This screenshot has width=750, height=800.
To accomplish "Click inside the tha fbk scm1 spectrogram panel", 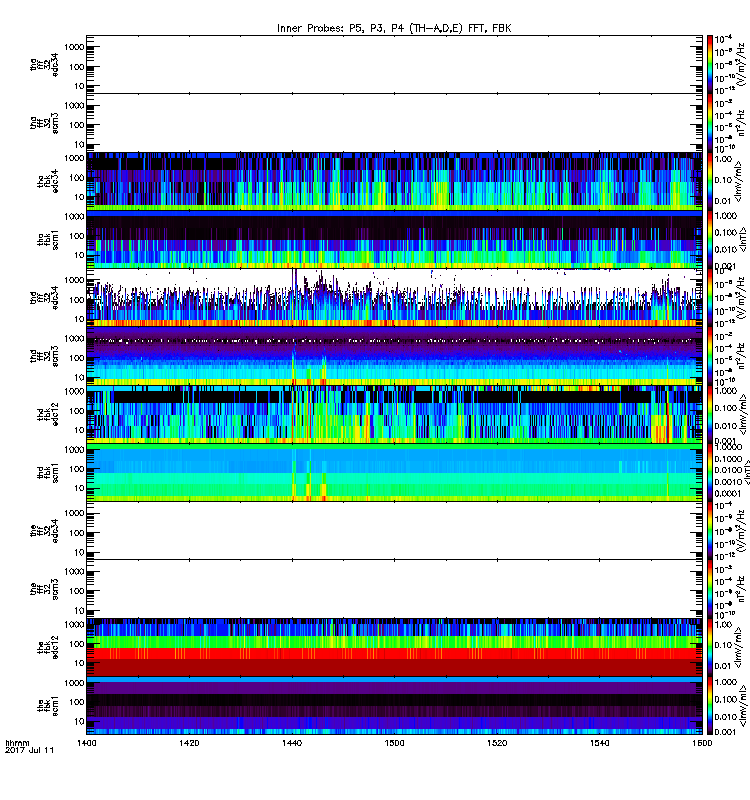I will pos(394,239).
